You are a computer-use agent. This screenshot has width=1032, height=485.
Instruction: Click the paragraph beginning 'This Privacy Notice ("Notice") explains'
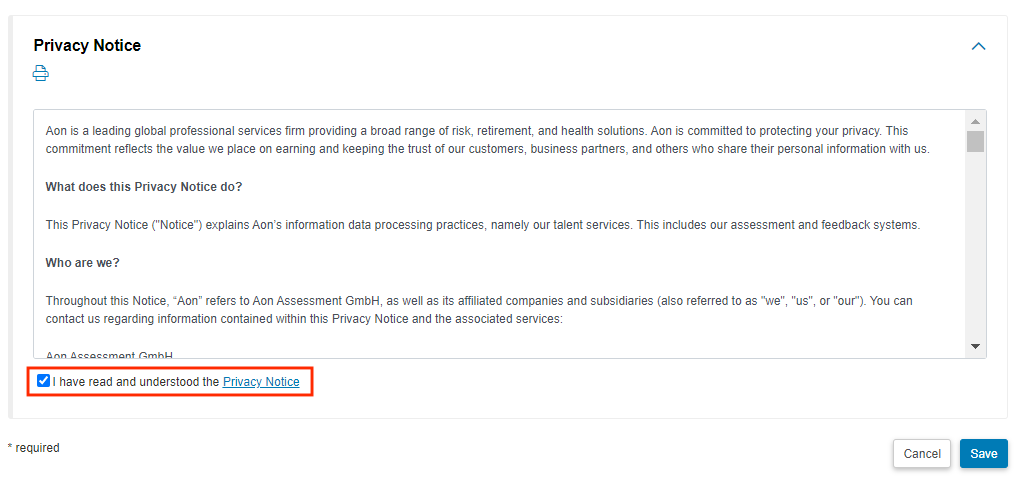coord(482,225)
